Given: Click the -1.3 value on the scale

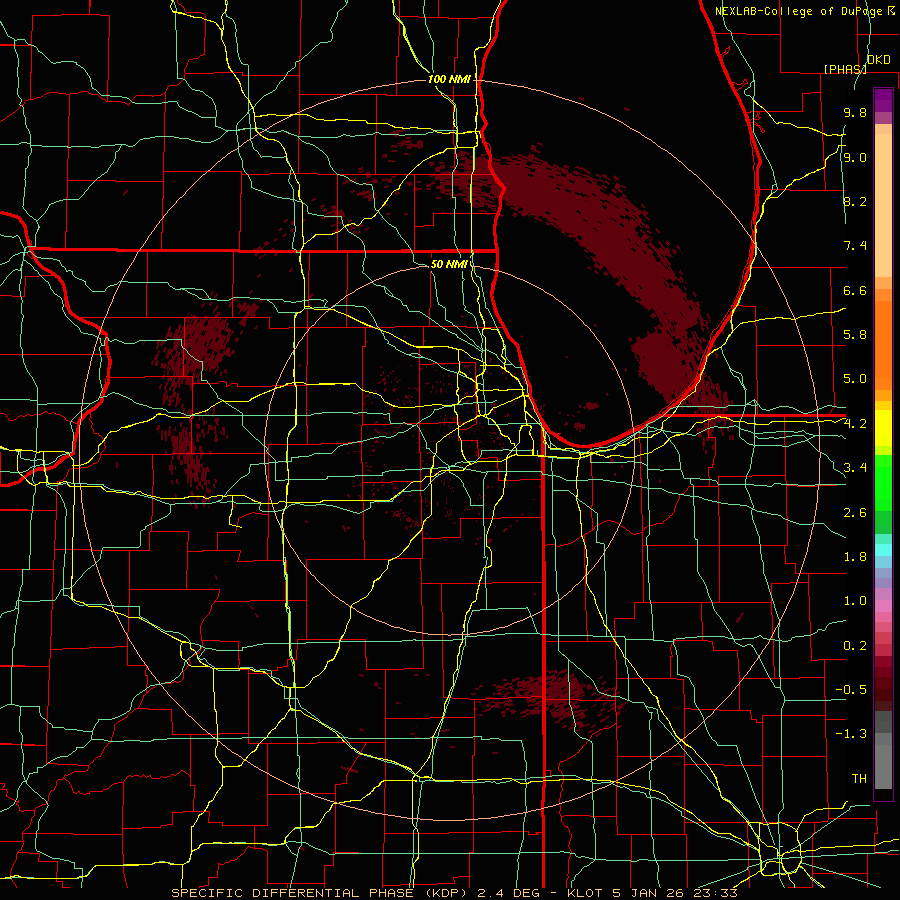Looking at the screenshot, I should click(x=851, y=734).
